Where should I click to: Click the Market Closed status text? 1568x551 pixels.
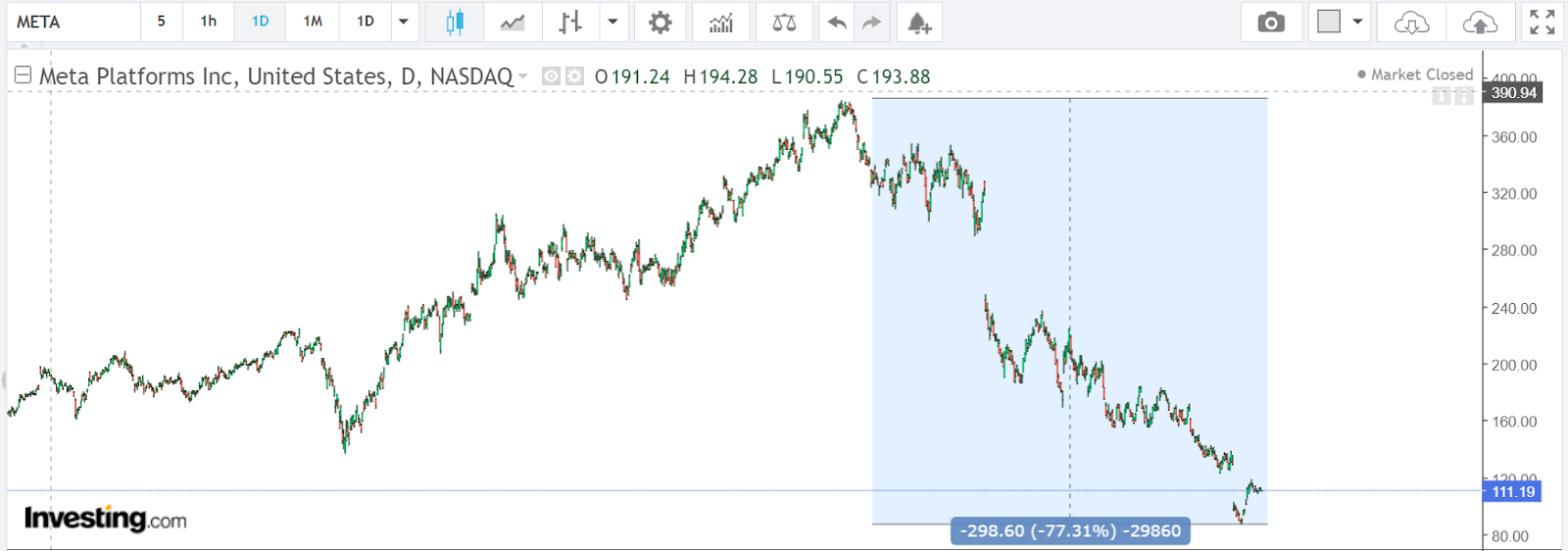click(x=1421, y=75)
